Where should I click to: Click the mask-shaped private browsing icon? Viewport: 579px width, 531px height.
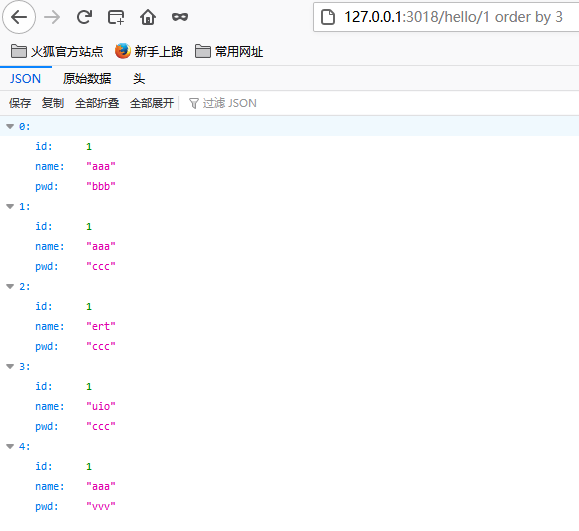tap(180, 17)
